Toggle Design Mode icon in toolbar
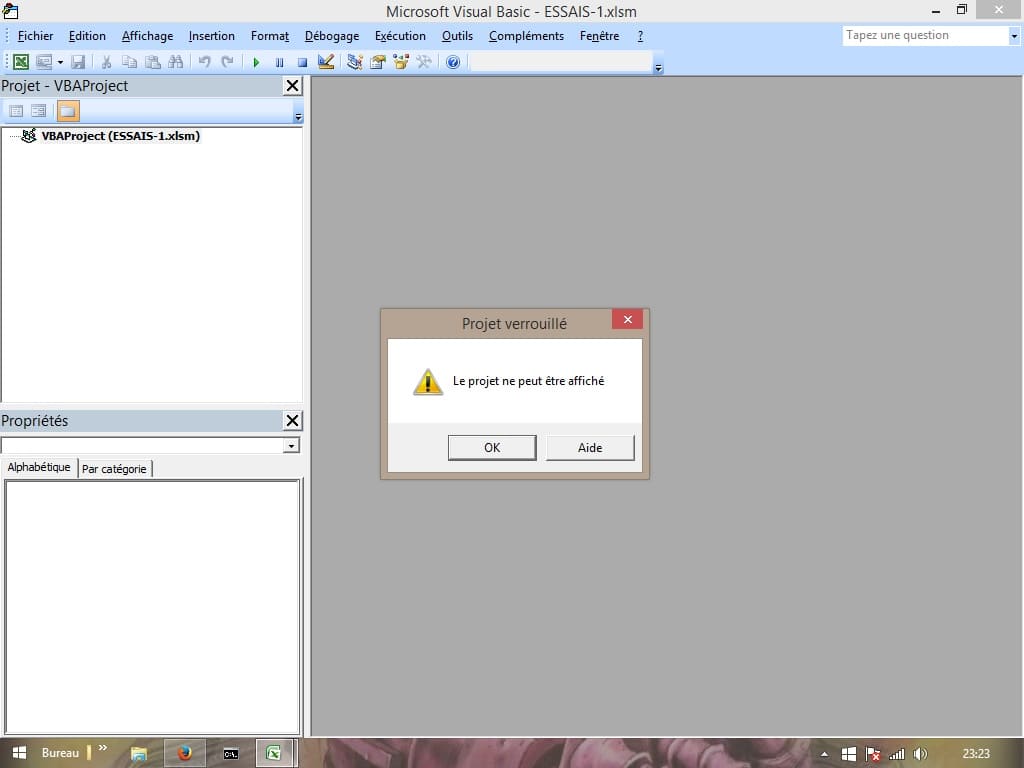 326,62
